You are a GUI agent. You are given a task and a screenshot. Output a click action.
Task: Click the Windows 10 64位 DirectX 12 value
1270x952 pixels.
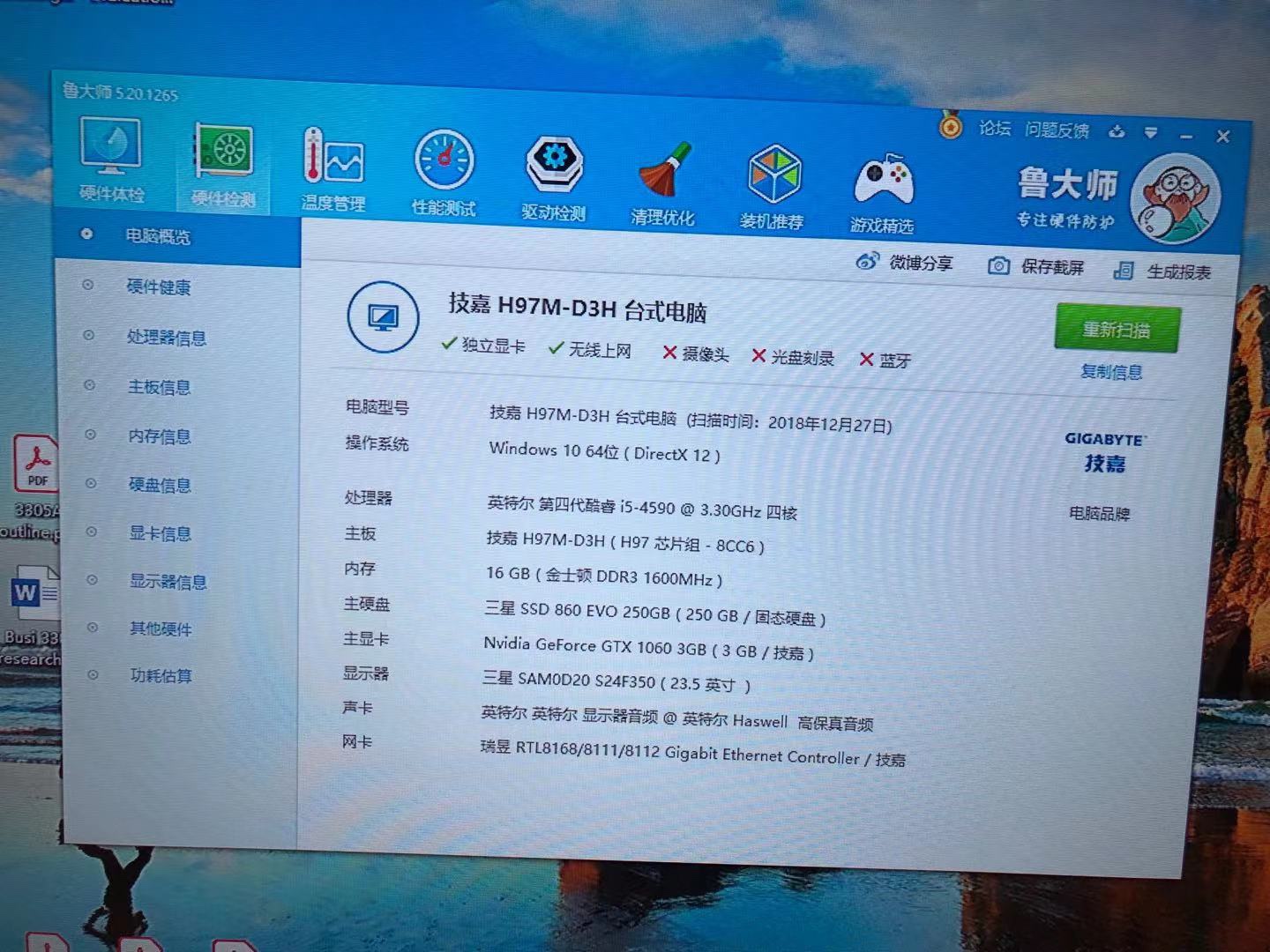(x=605, y=451)
